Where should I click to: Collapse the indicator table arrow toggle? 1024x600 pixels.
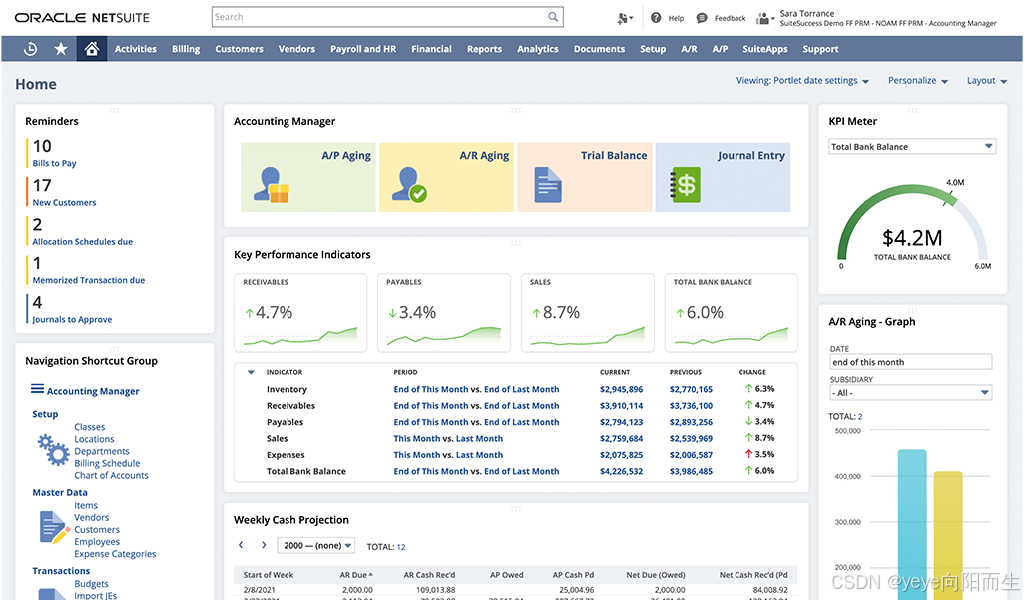point(251,372)
